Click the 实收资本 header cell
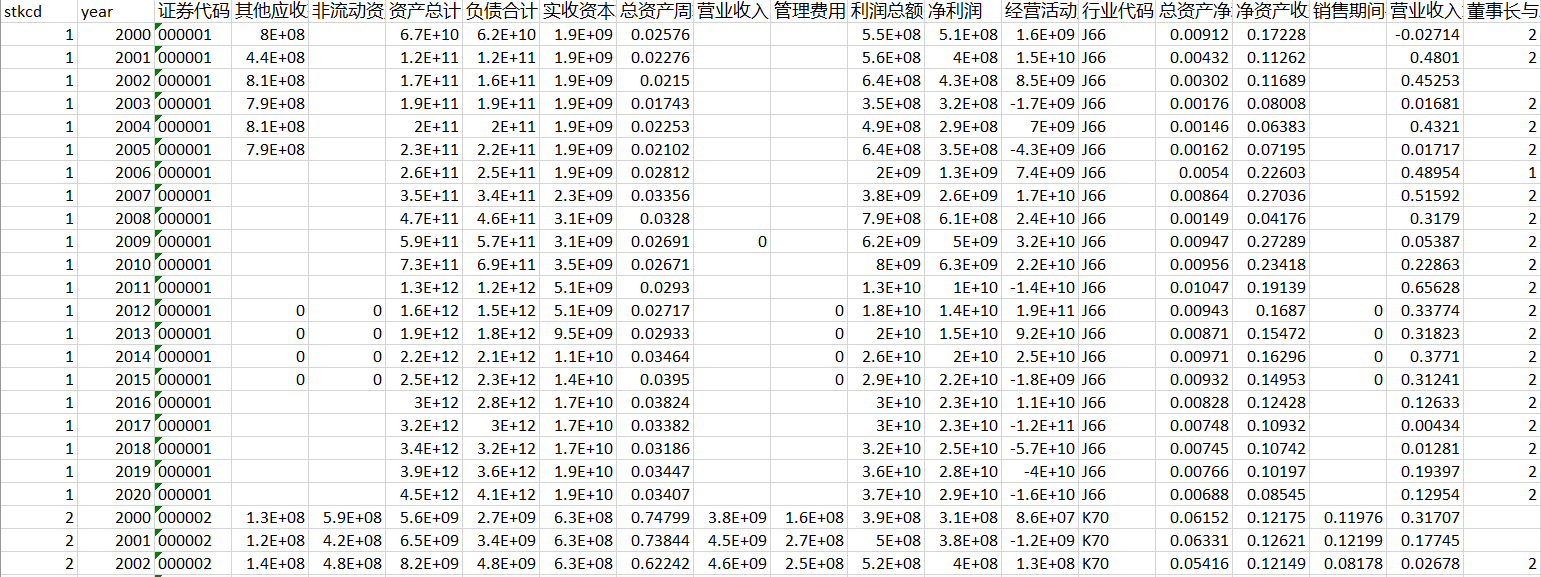 point(578,12)
